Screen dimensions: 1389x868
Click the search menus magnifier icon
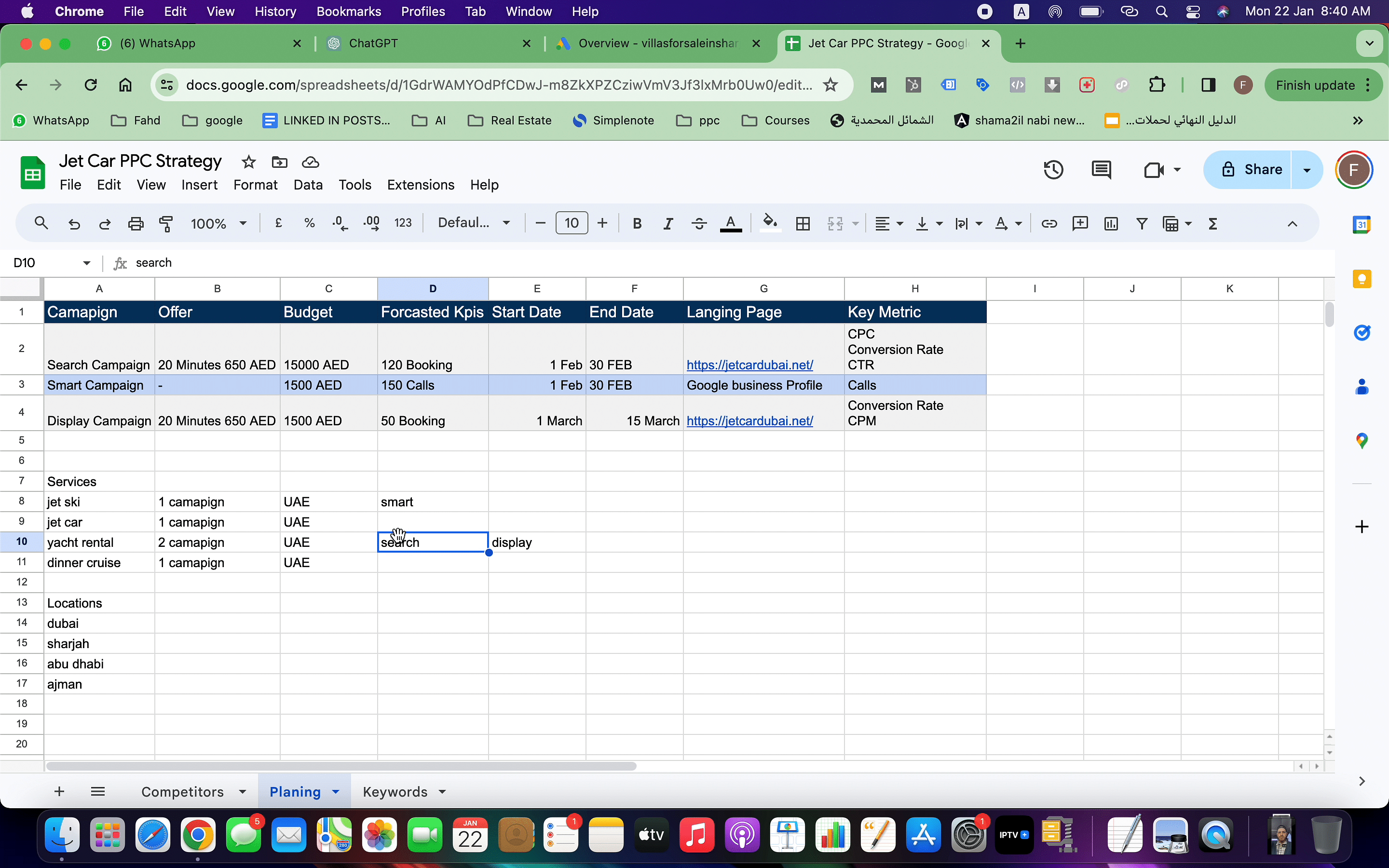41,223
